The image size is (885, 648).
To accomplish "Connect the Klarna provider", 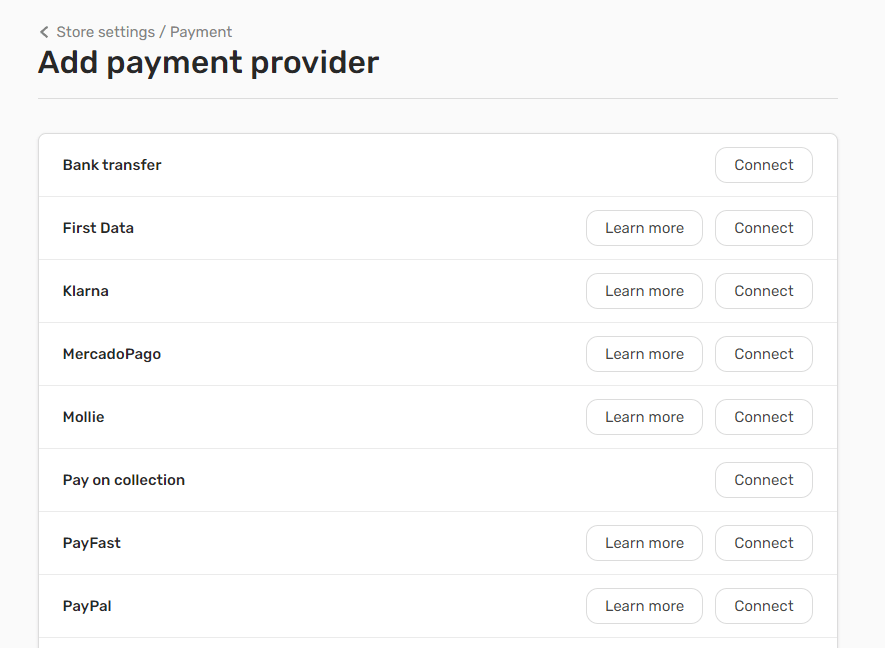I will (763, 290).
